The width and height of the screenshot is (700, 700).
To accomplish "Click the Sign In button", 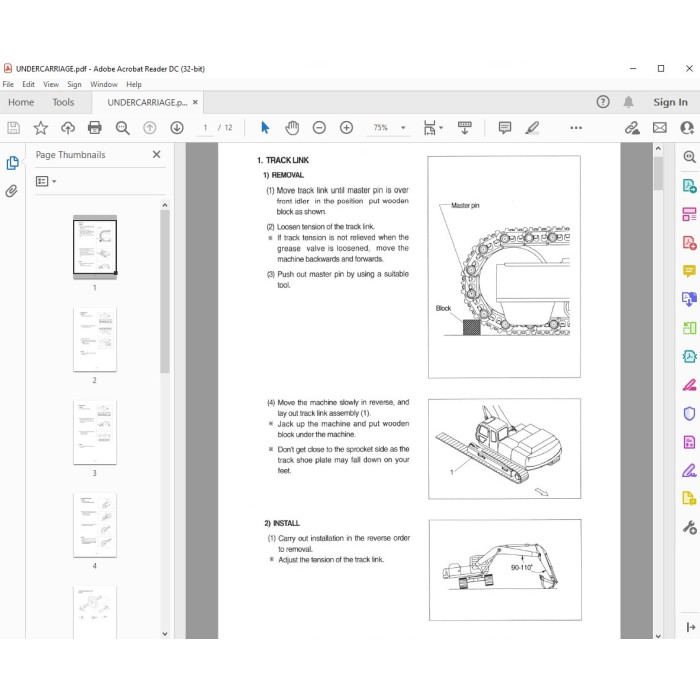I will (671, 102).
